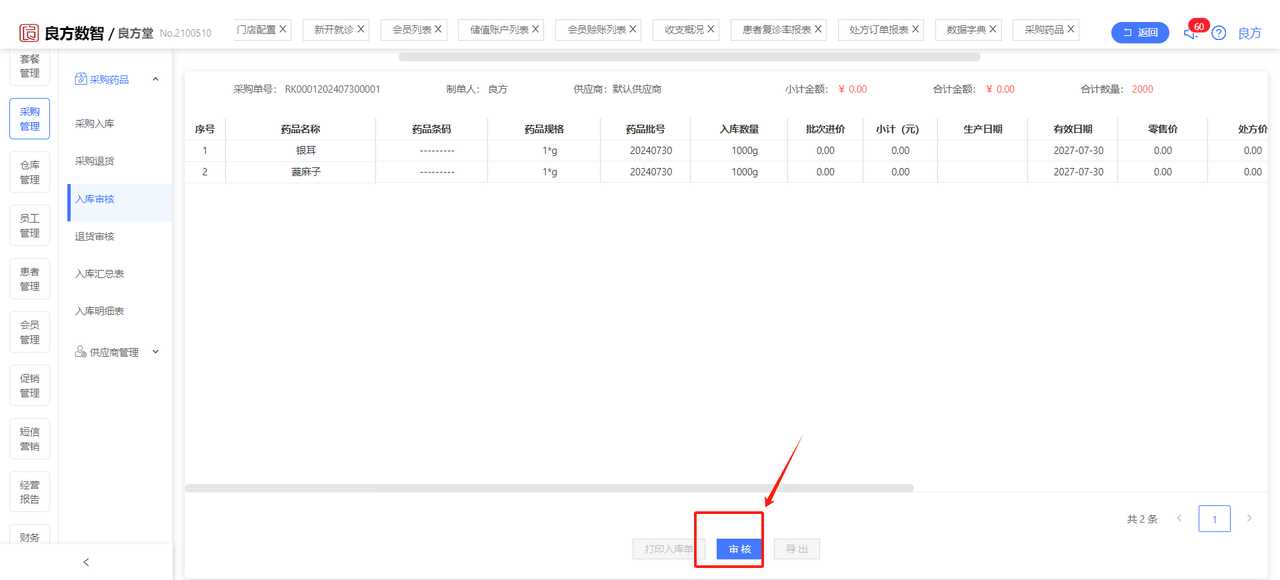Open the help question mark icon

coord(1218,33)
